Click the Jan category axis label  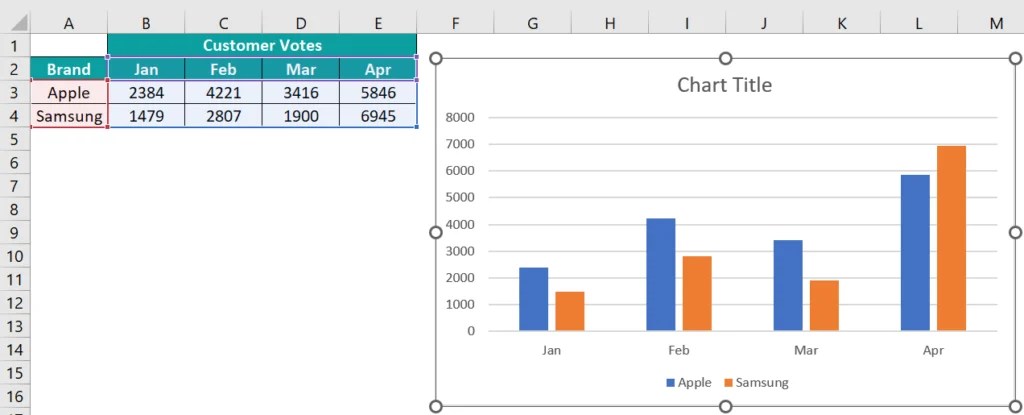tap(551, 350)
